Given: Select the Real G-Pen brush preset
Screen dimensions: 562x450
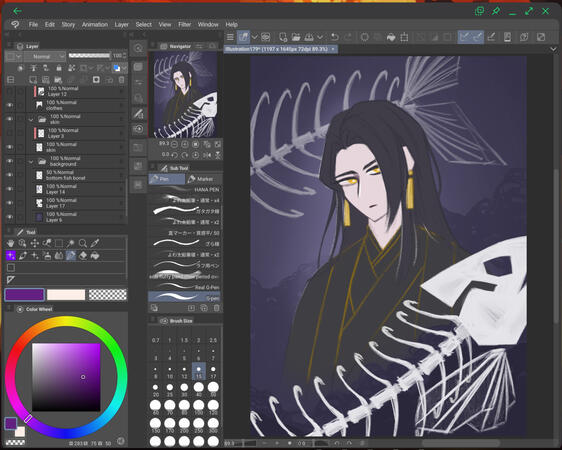Looking at the screenshot, I should pyautogui.click(x=184, y=287).
